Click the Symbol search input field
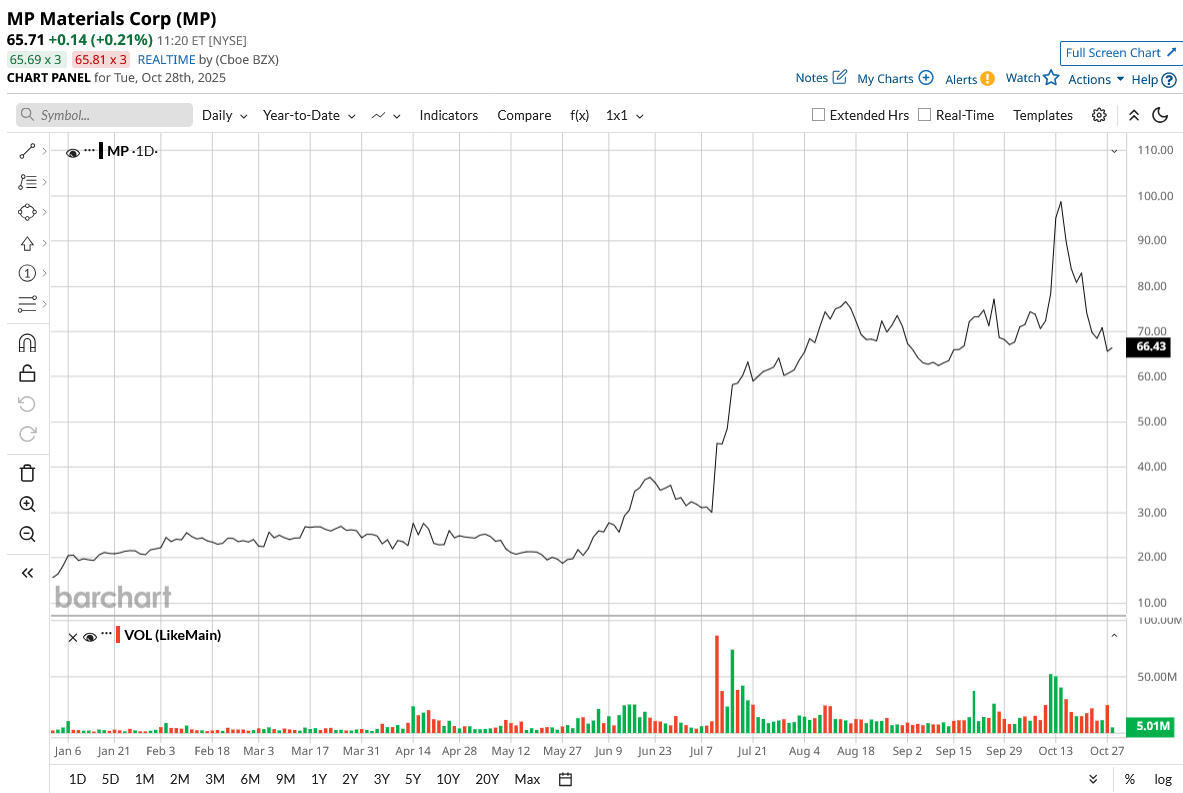 [x=104, y=115]
